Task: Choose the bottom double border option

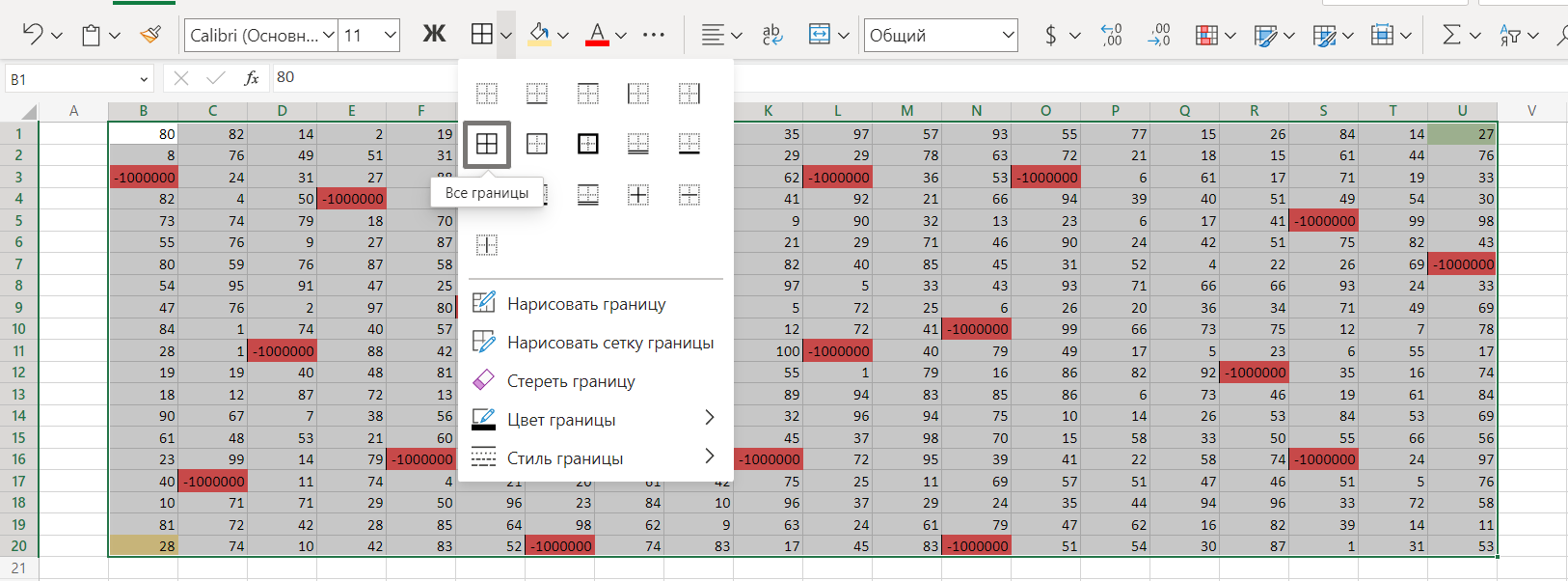Action: pos(637,144)
